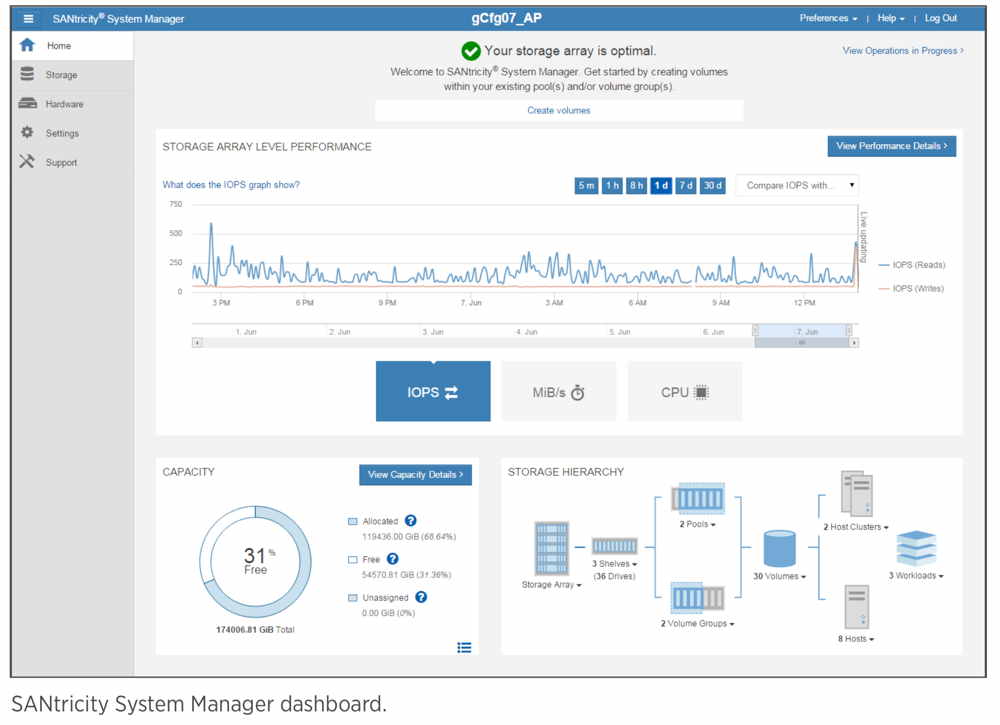
Task: Click the Settings gear icon
Action: pos(27,133)
